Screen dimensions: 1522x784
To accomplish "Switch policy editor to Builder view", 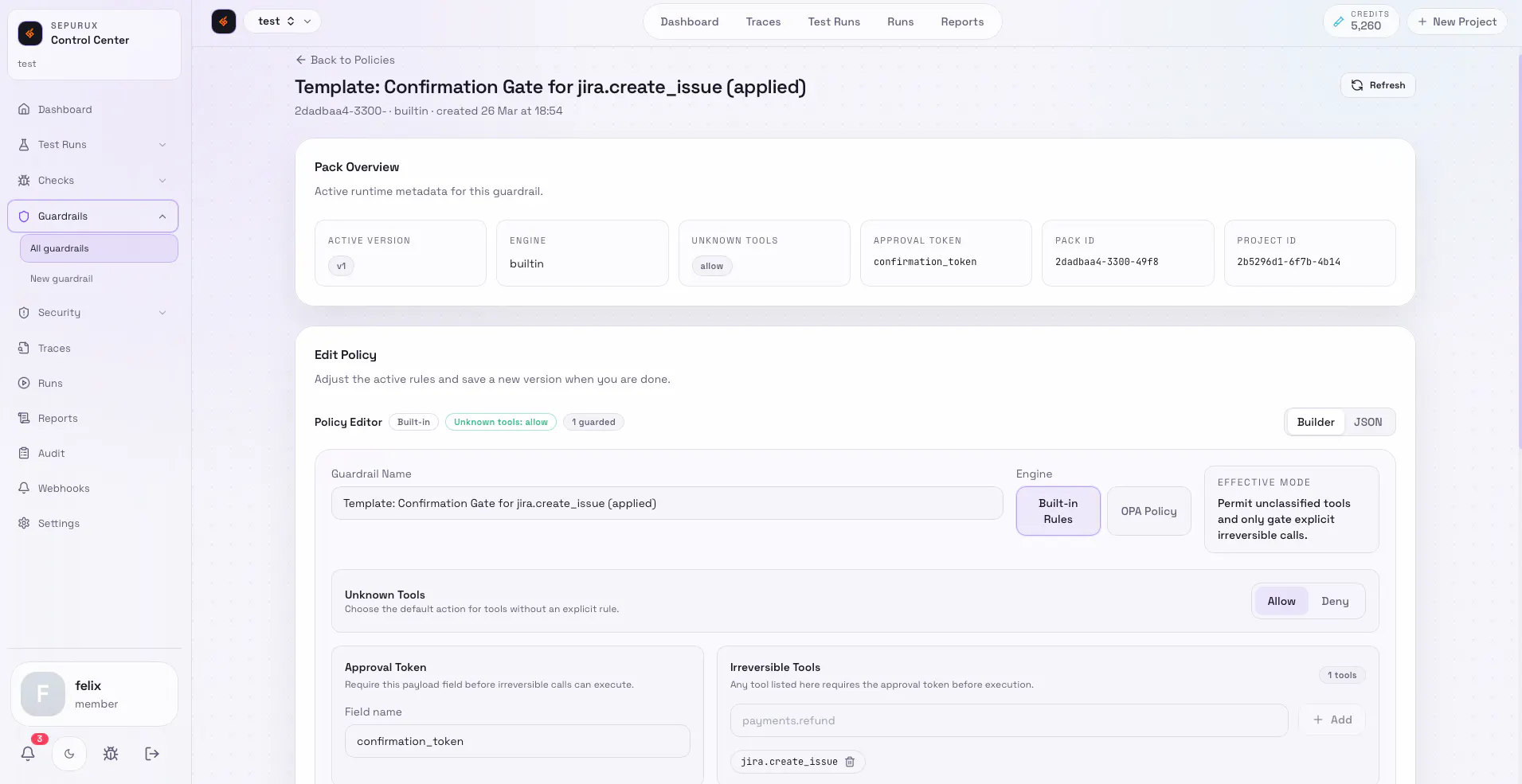I will click(x=1316, y=422).
